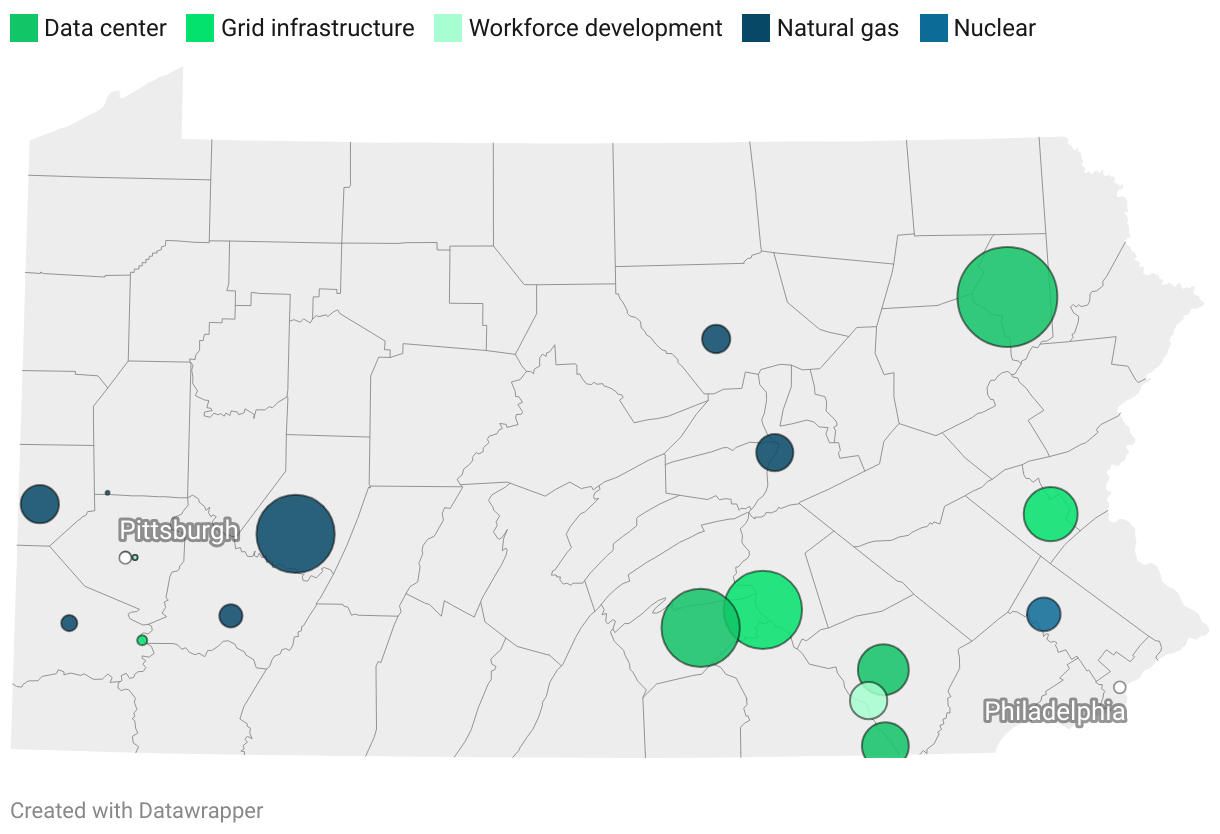Click the natural gas bubble on far western border
The height and width of the screenshot is (834, 1220).
tap(40, 504)
